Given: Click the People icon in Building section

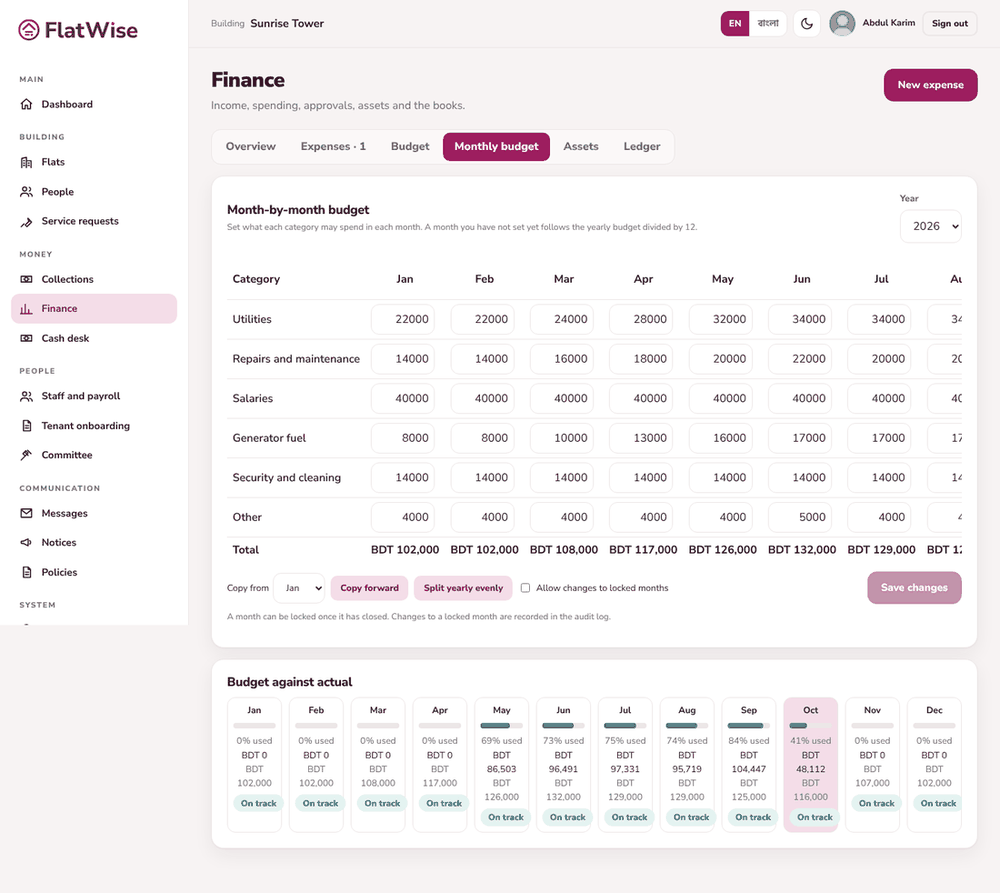Looking at the screenshot, I should [x=26, y=191].
